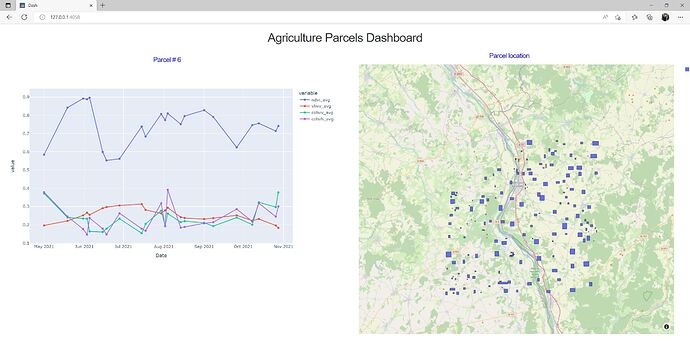
Task: Go back with the browser back arrow
Action: tap(9, 17)
